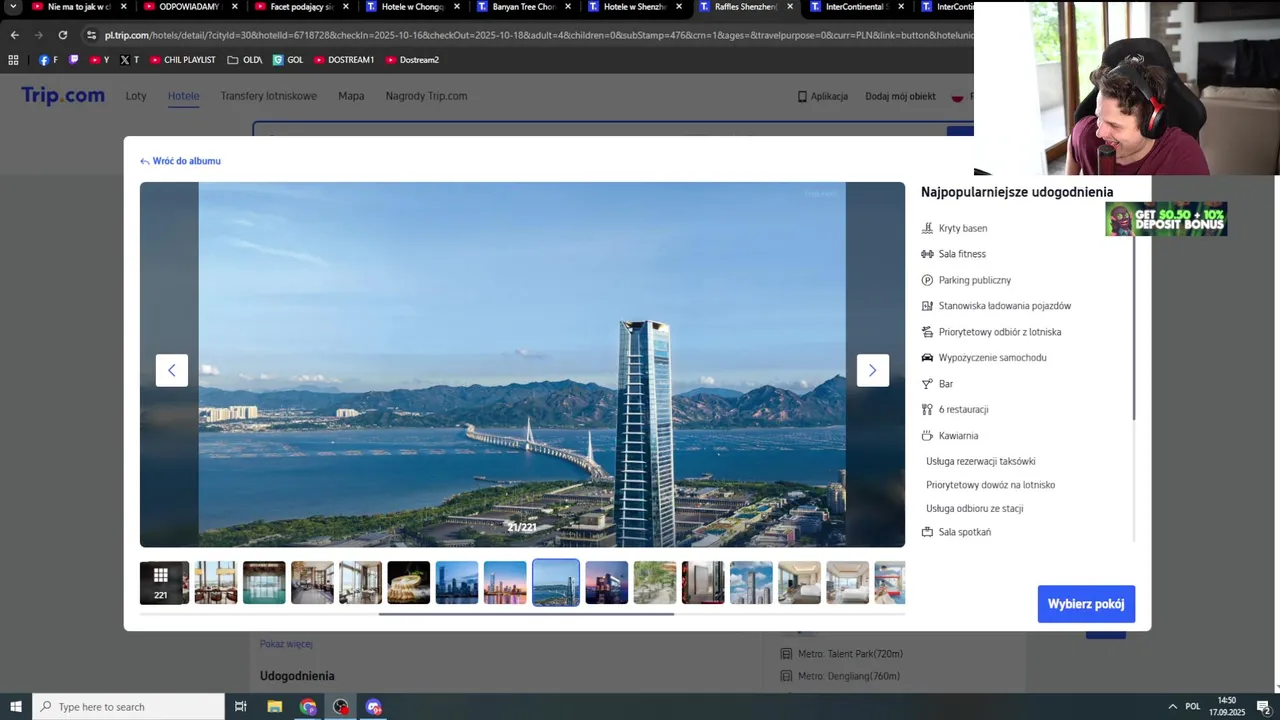Close the Raffles Shenzhen browser tab

pos(790,7)
